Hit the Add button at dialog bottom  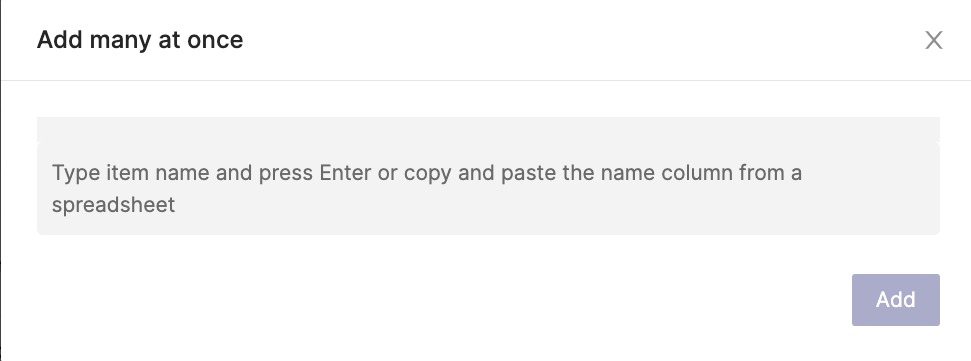click(895, 300)
